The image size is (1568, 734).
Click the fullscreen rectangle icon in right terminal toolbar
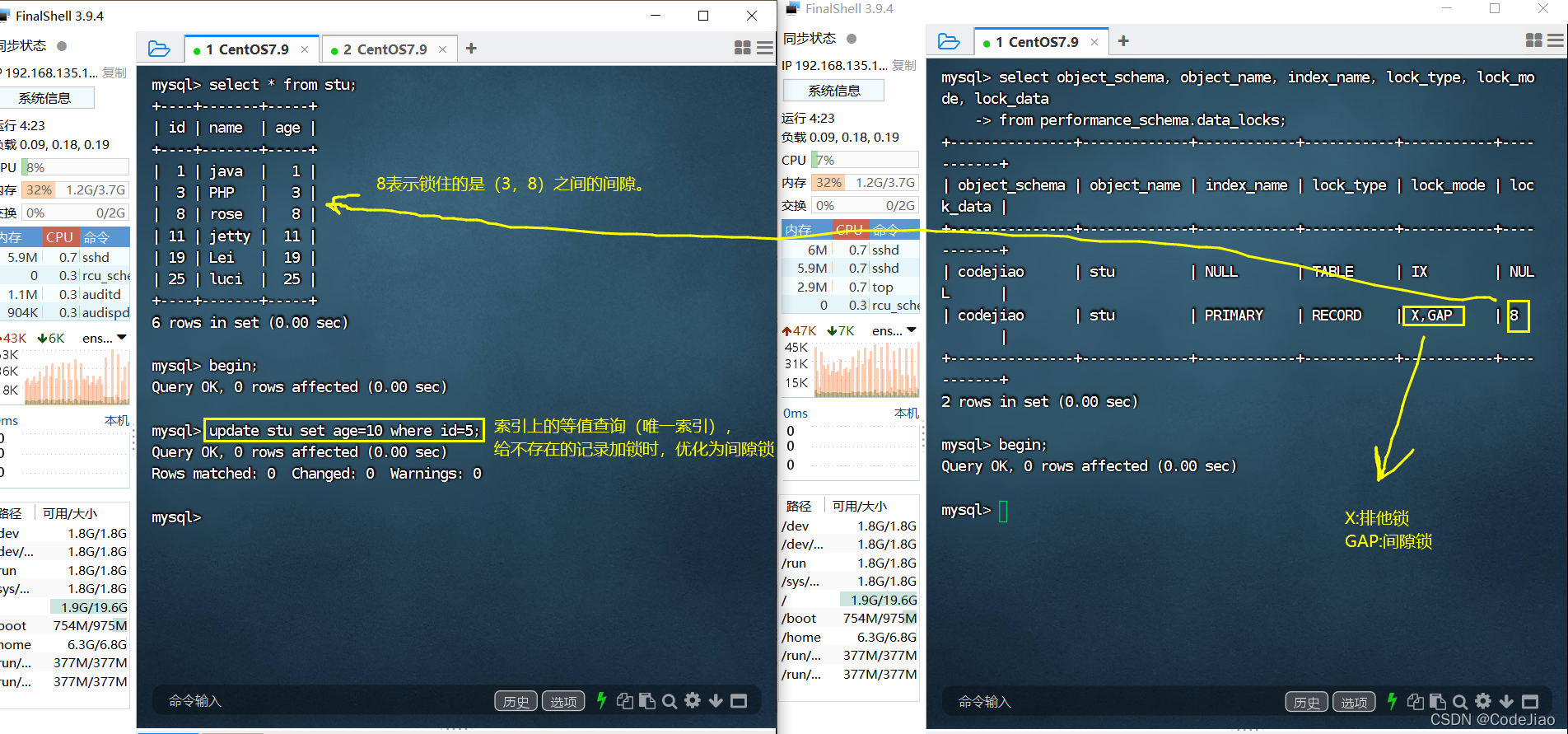tap(1530, 702)
